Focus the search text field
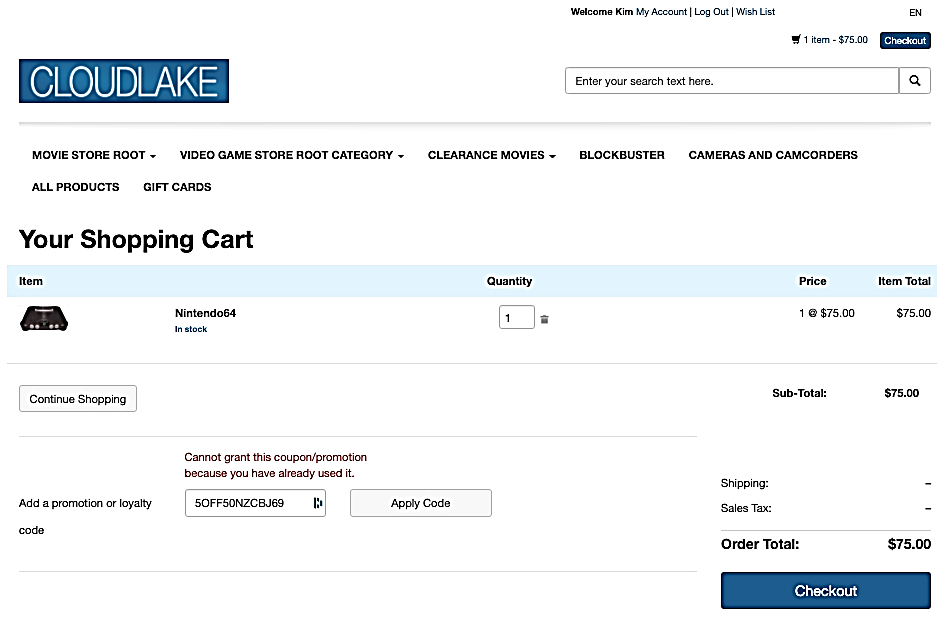The width and height of the screenshot is (937, 621). [x=732, y=81]
